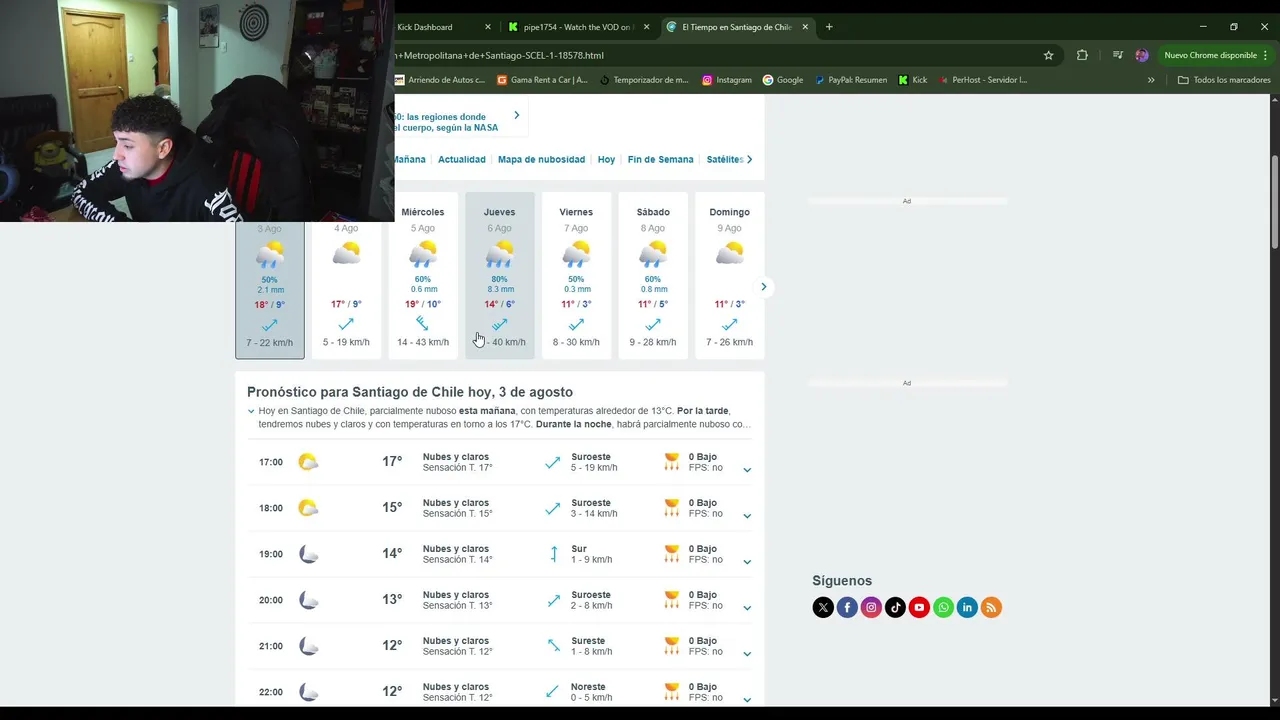The image size is (1280, 720).
Task: Open the LinkedIn icon under Síguenos
Action: [967, 607]
